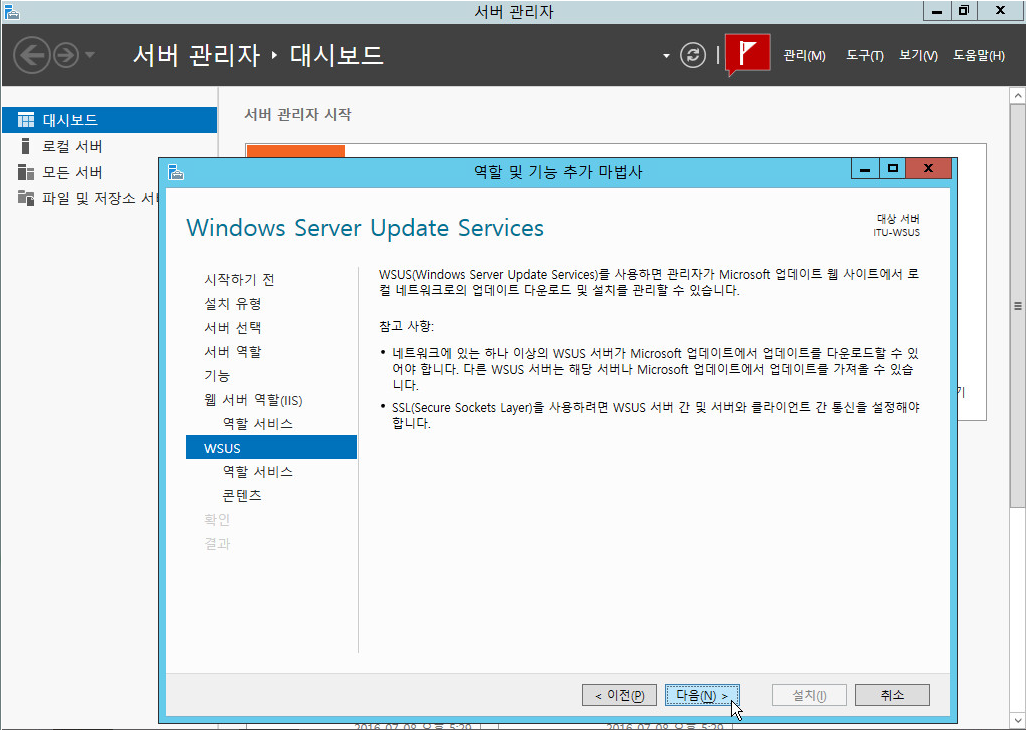Jump to 콘텐츠 wizard step
Image resolution: width=1026 pixels, height=730 pixels.
pos(242,496)
